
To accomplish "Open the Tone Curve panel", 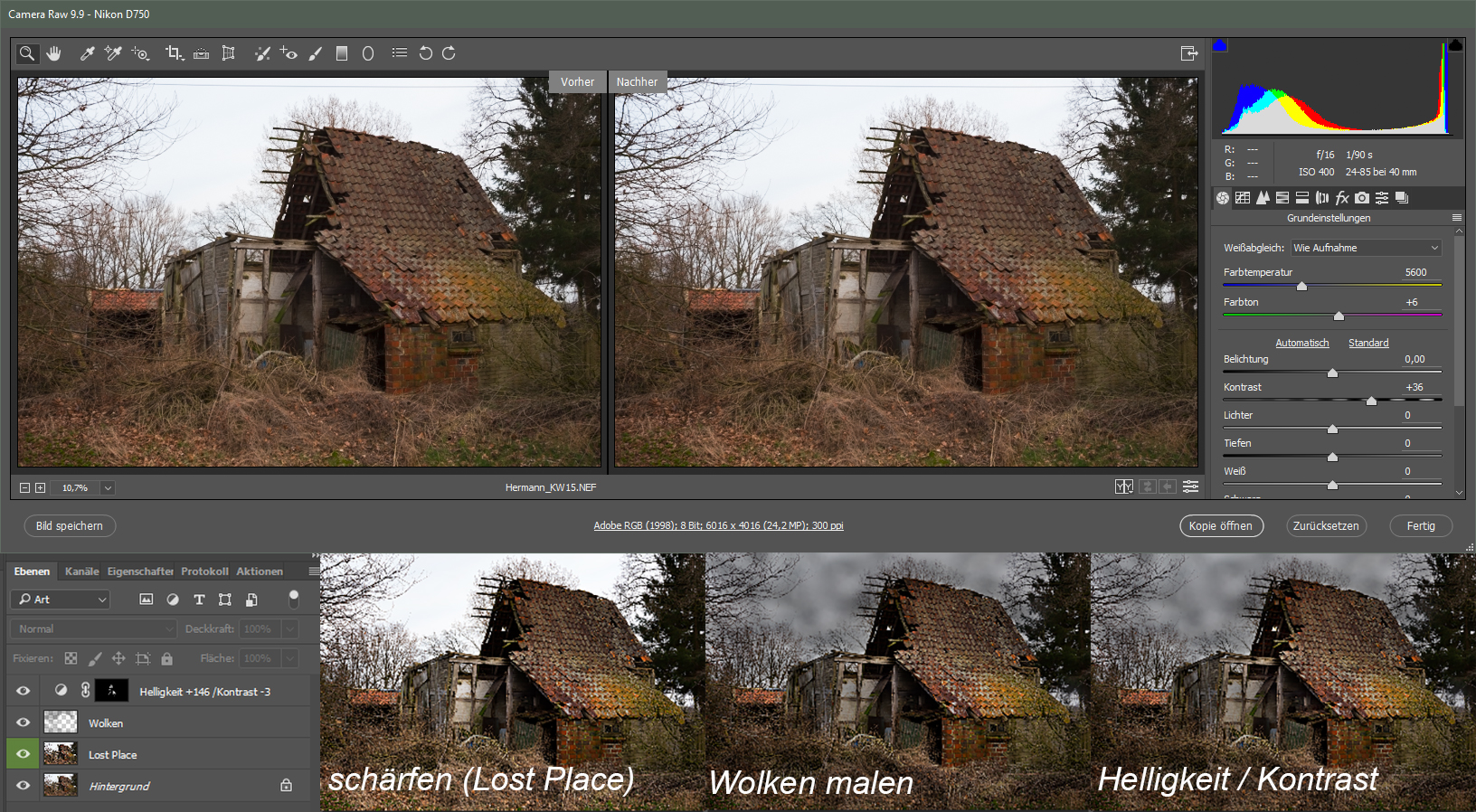I will click(1243, 198).
